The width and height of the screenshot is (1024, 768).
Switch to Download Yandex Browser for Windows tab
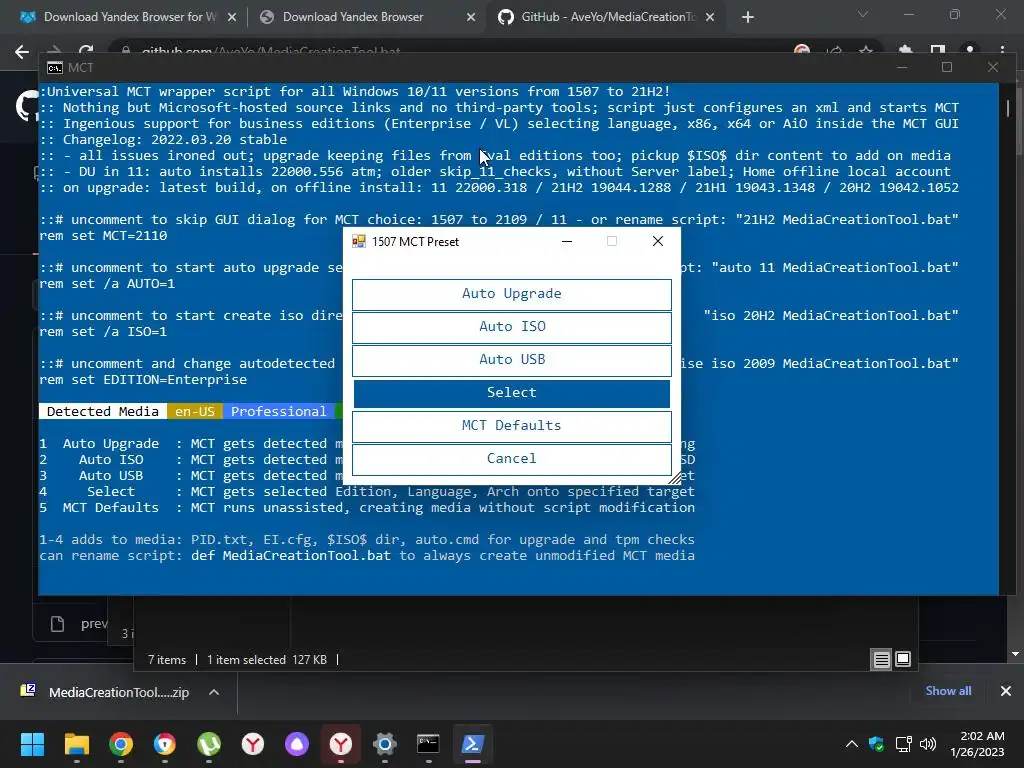(129, 17)
